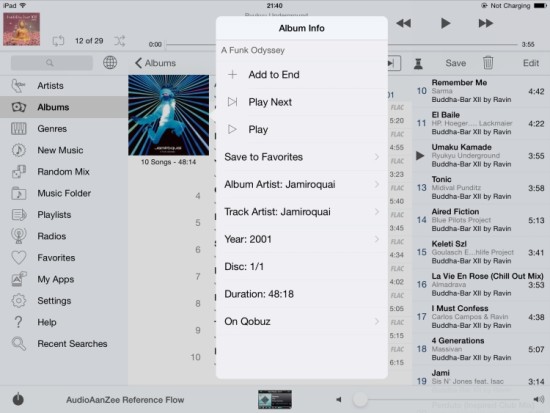Open Playlists icon
Viewport: 550px width, 413px height.
click(x=19, y=215)
